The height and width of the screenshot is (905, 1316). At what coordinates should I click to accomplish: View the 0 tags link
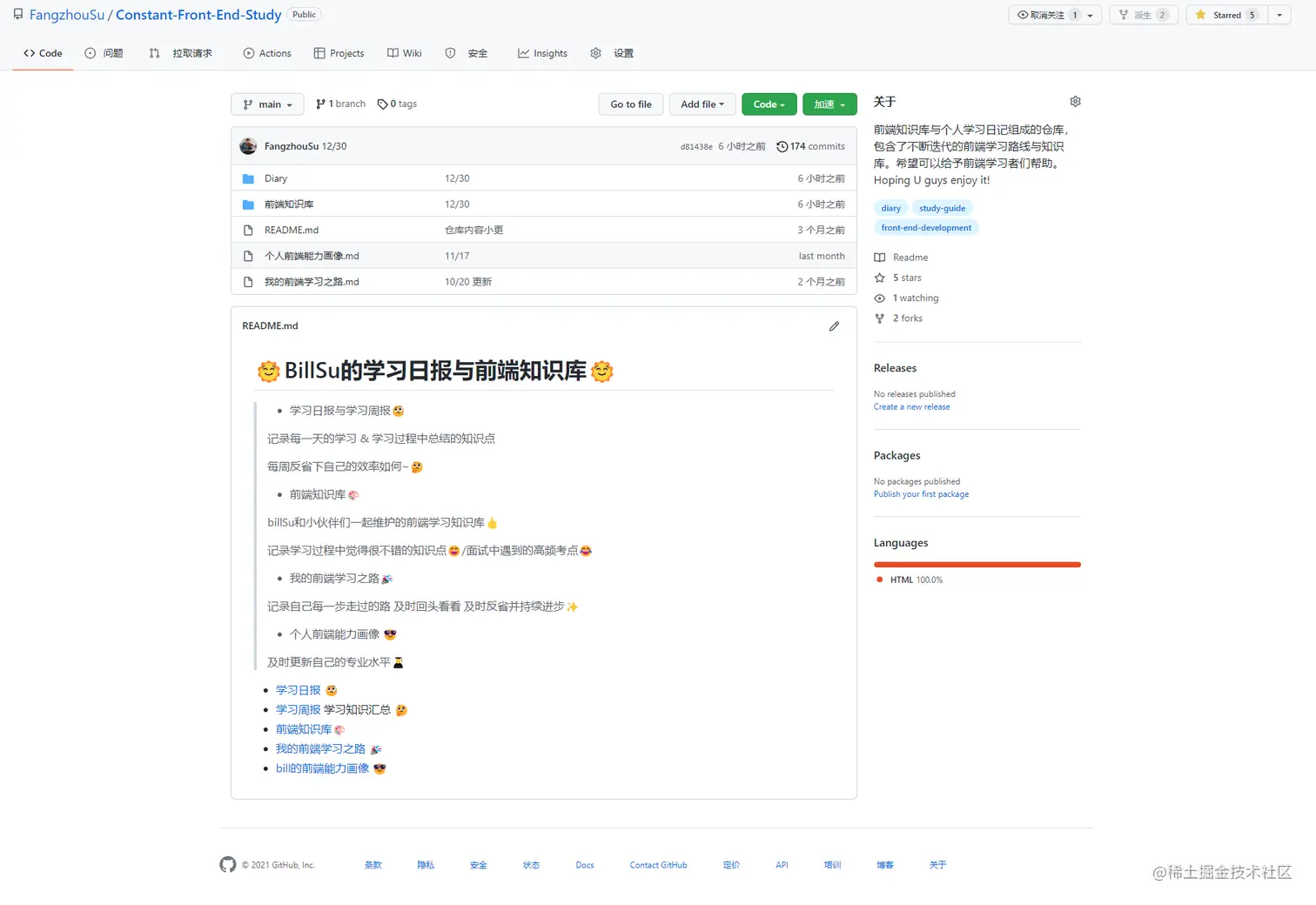pyautogui.click(x=397, y=104)
